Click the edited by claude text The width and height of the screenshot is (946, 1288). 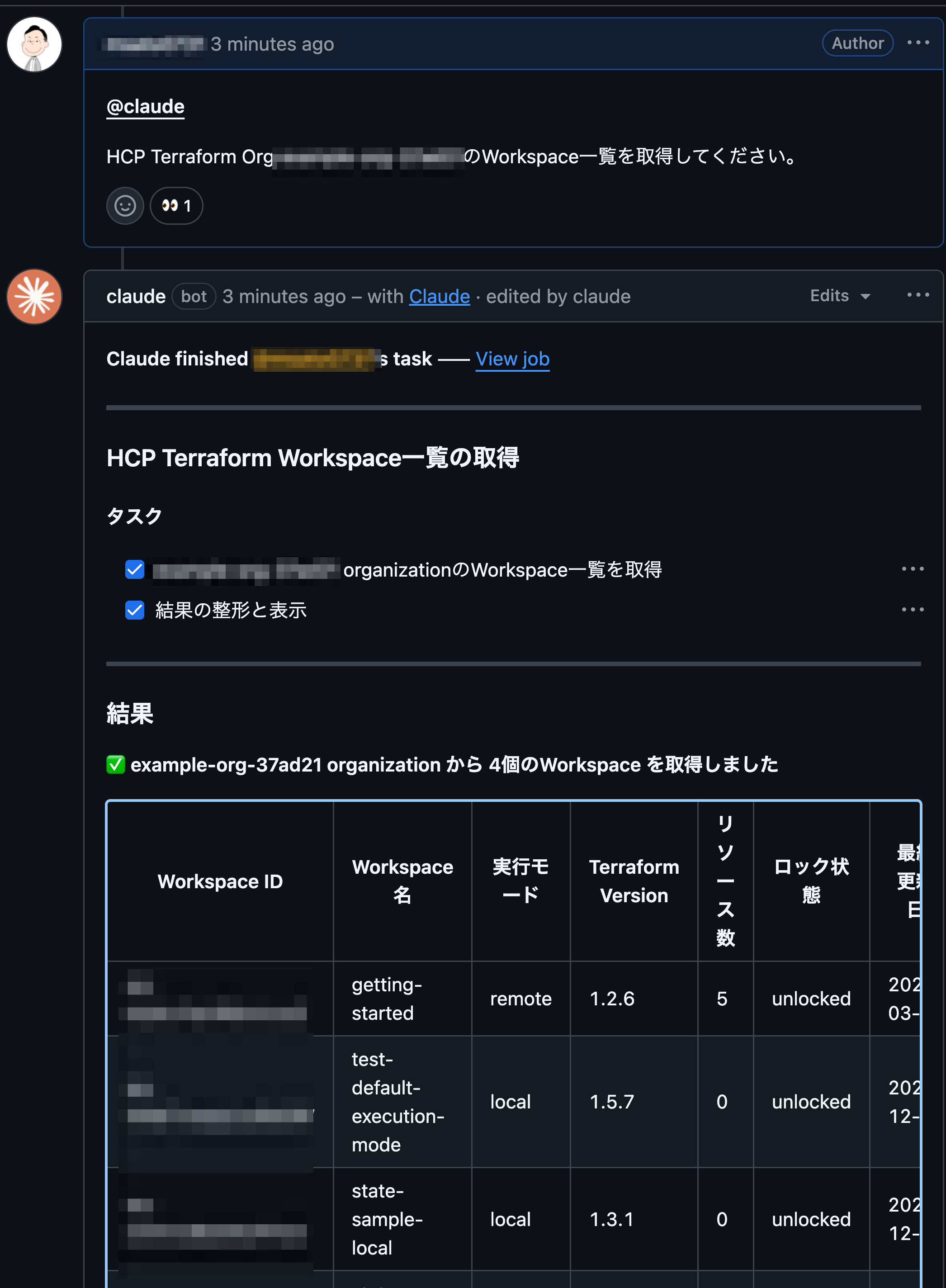[558, 297]
